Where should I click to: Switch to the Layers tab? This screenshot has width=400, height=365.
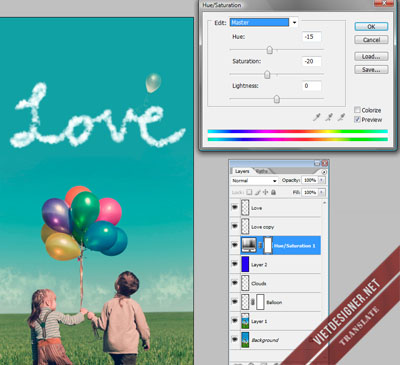tap(242, 171)
